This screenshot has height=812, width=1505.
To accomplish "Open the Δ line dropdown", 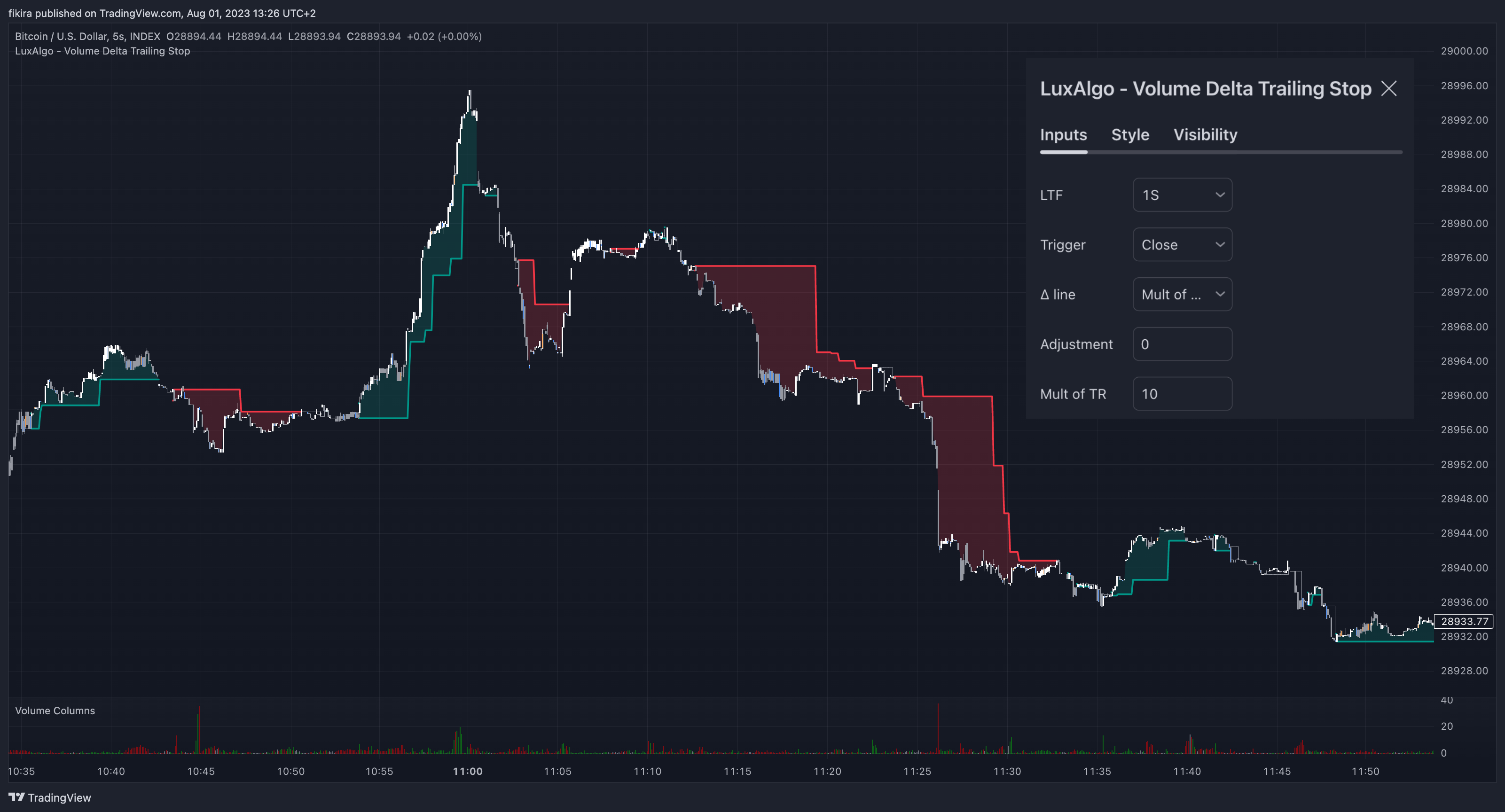I will pos(1183,295).
